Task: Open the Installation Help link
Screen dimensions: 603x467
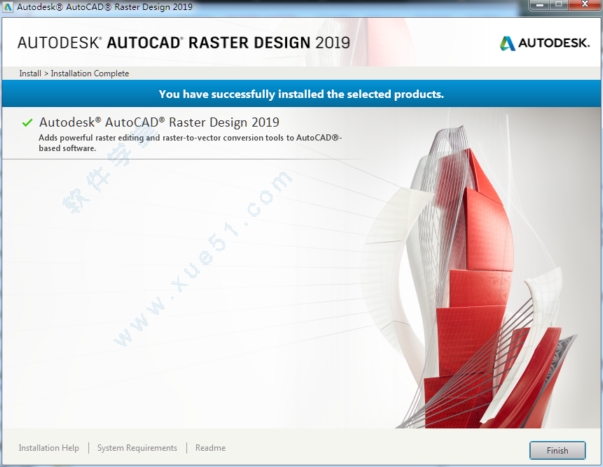Action: 49,448
